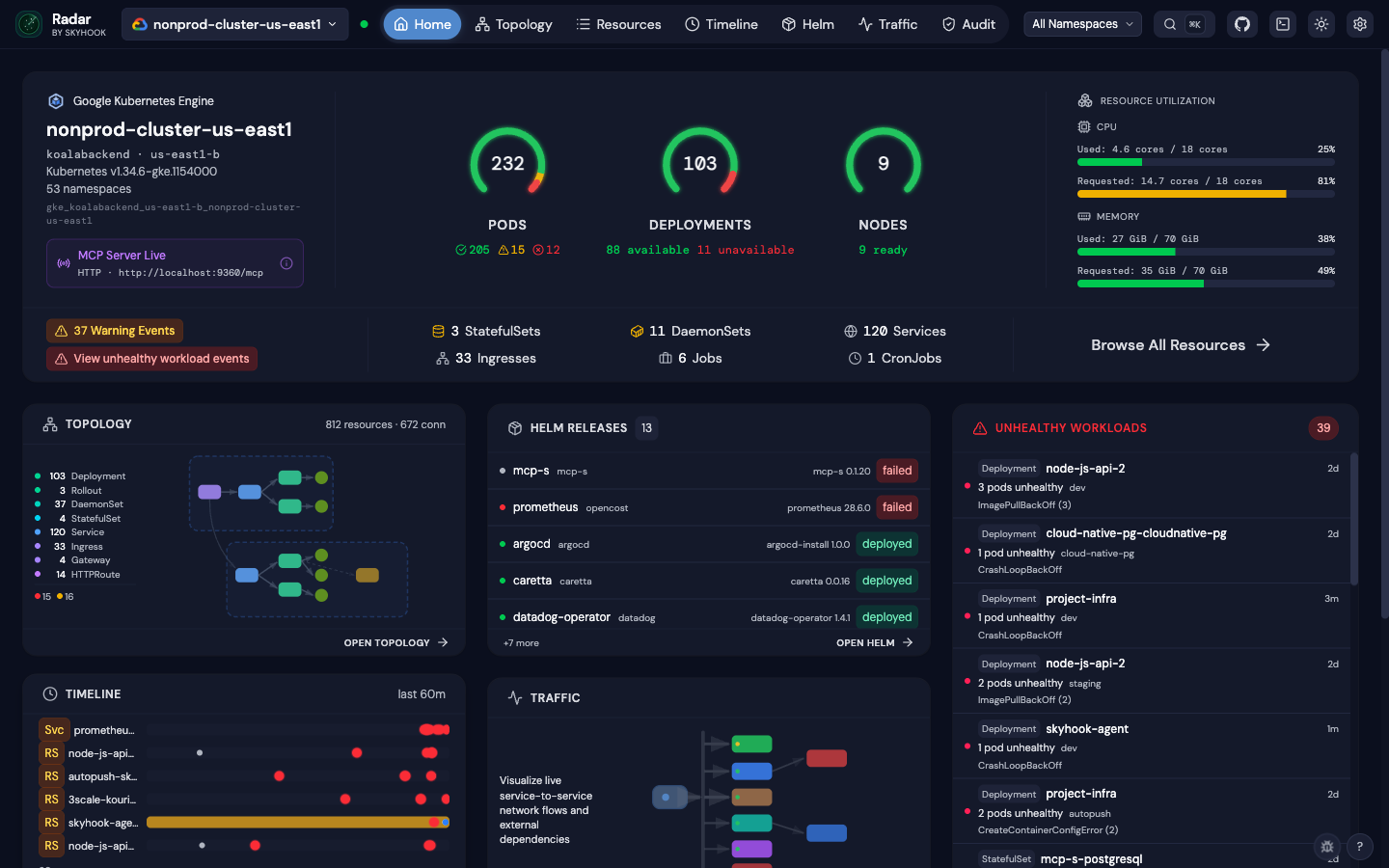Click the Radar logo icon
The image size is (1389, 868).
(x=29, y=24)
